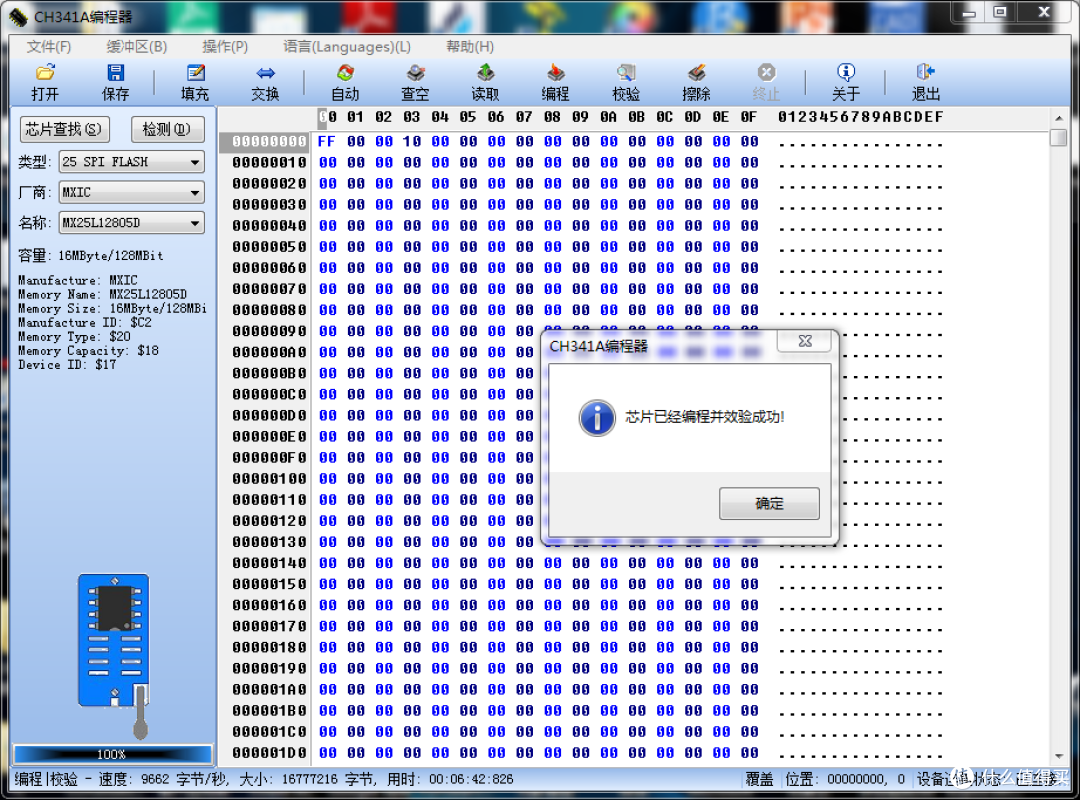Open the 语言(Languages)(L) menu
This screenshot has height=800, width=1080.
click(347, 47)
